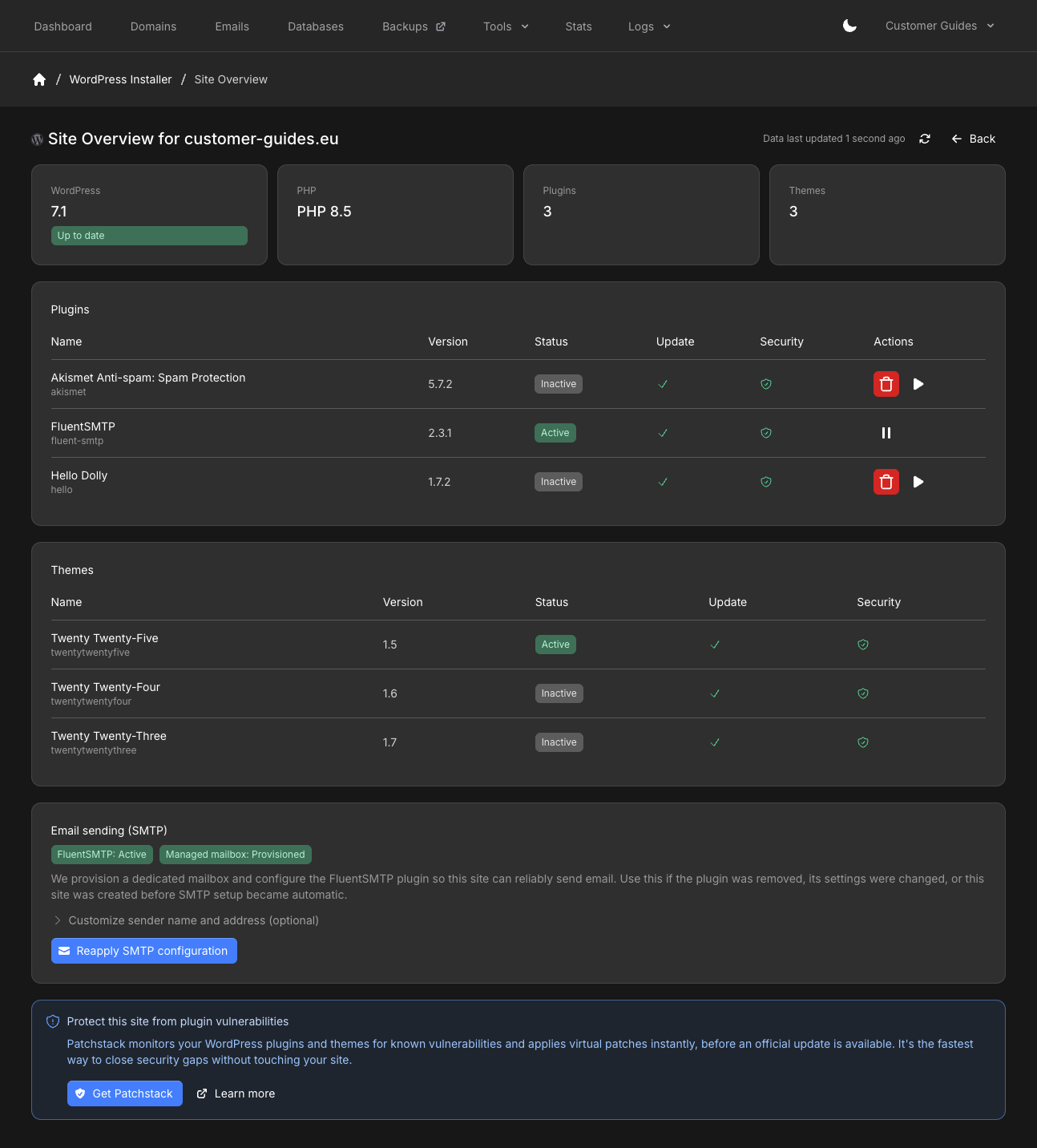The height and width of the screenshot is (1148, 1037).
Task: Open the Logs dropdown menu
Action: [x=649, y=26]
